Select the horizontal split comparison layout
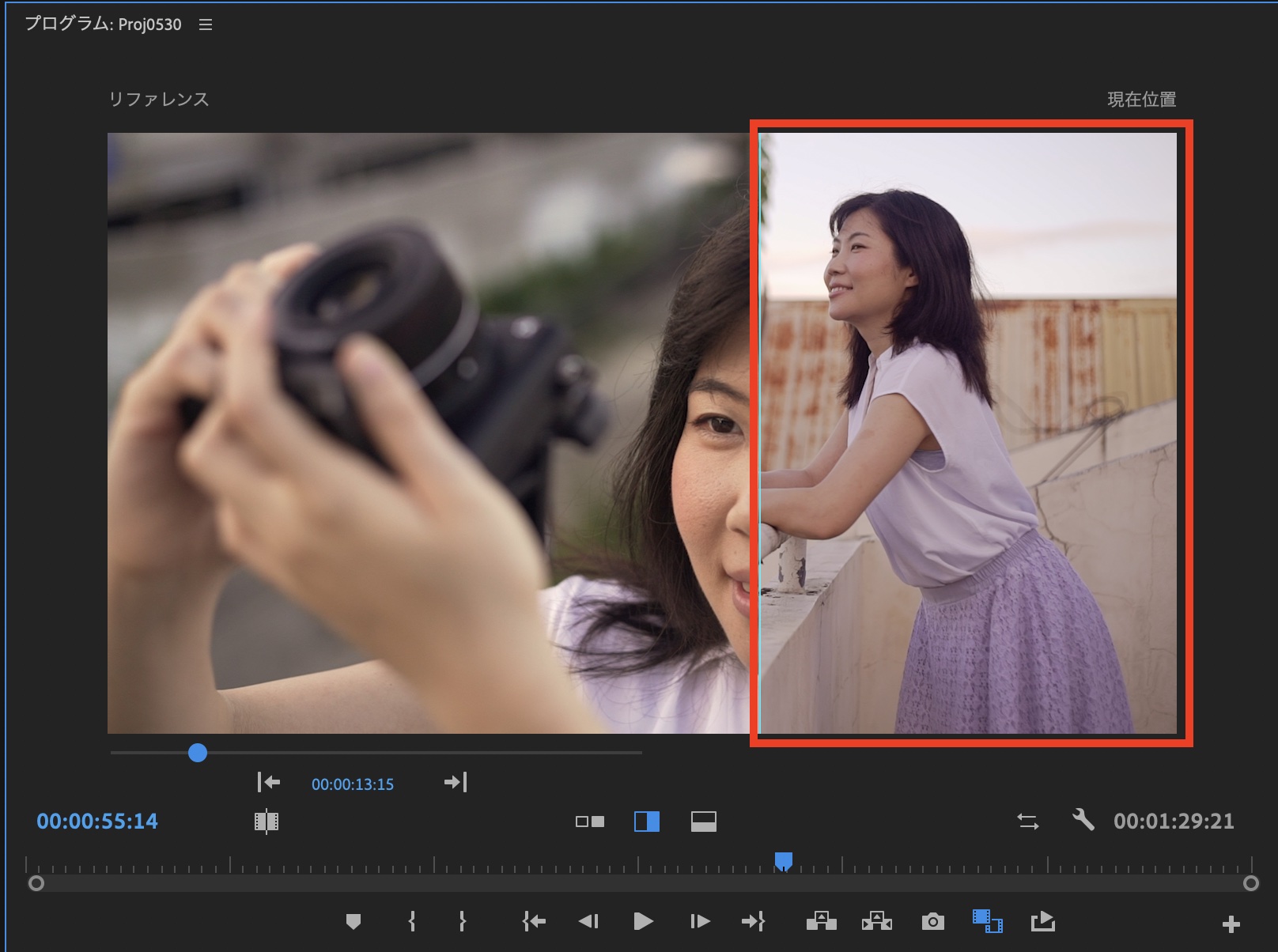The width and height of the screenshot is (1278, 952). pos(703,822)
